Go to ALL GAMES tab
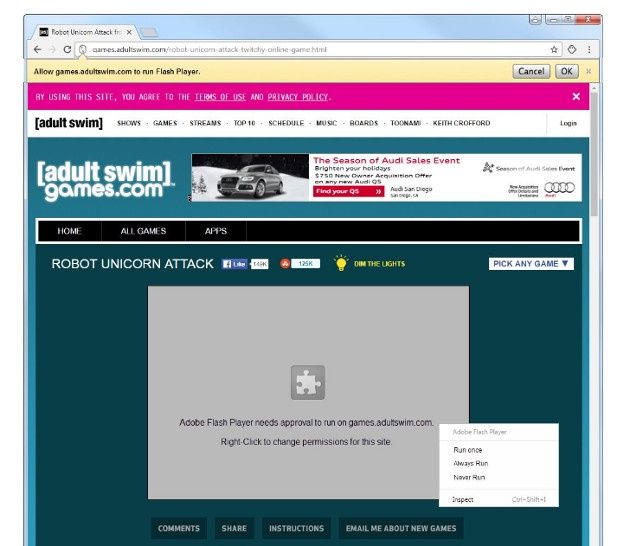 143,231
